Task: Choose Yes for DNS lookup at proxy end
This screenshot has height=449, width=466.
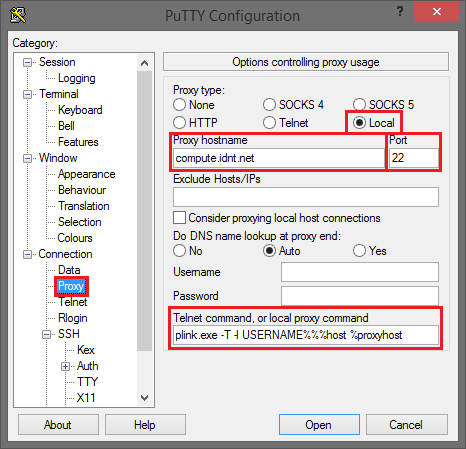Action: coord(370,251)
